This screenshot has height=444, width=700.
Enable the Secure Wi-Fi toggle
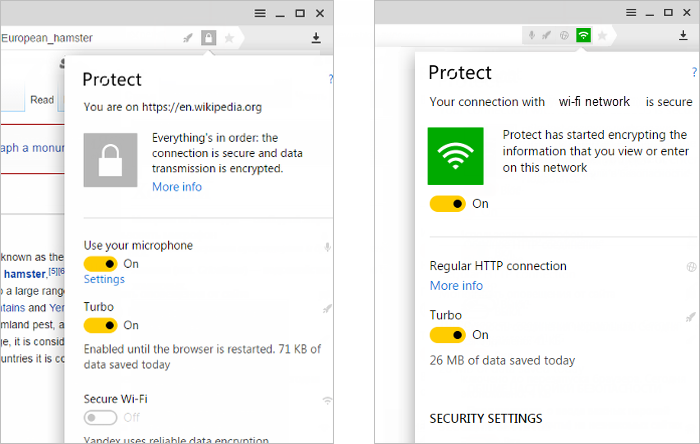point(100,418)
